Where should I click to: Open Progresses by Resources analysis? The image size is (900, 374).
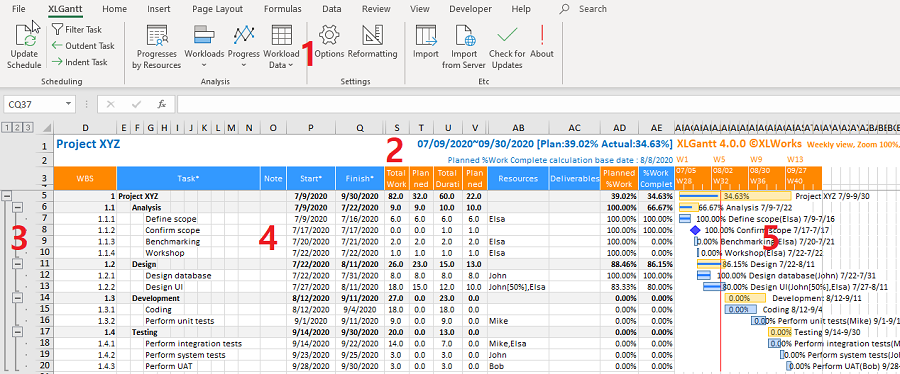[157, 36]
